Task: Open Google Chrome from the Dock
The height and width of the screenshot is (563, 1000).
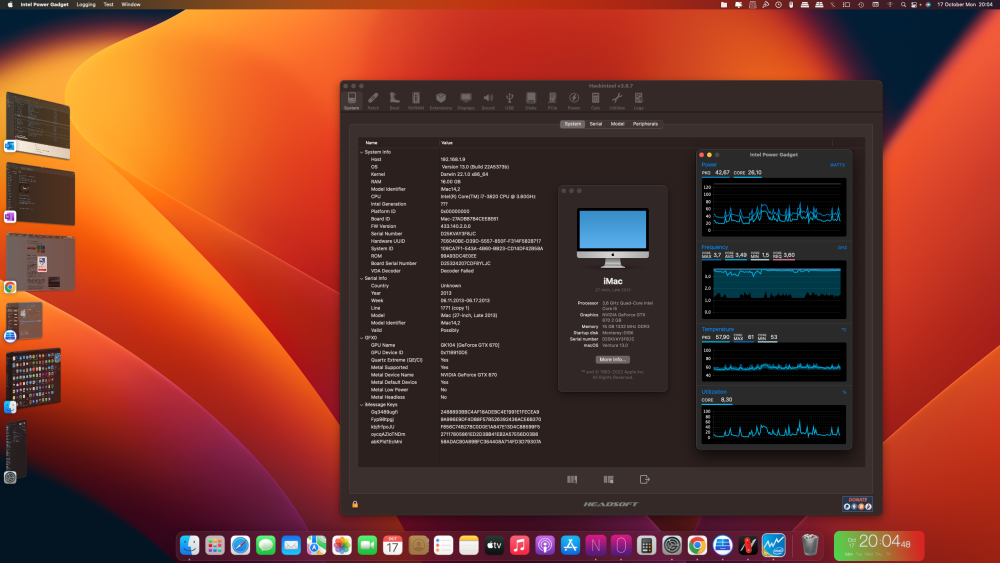Action: pyautogui.click(x=697, y=545)
